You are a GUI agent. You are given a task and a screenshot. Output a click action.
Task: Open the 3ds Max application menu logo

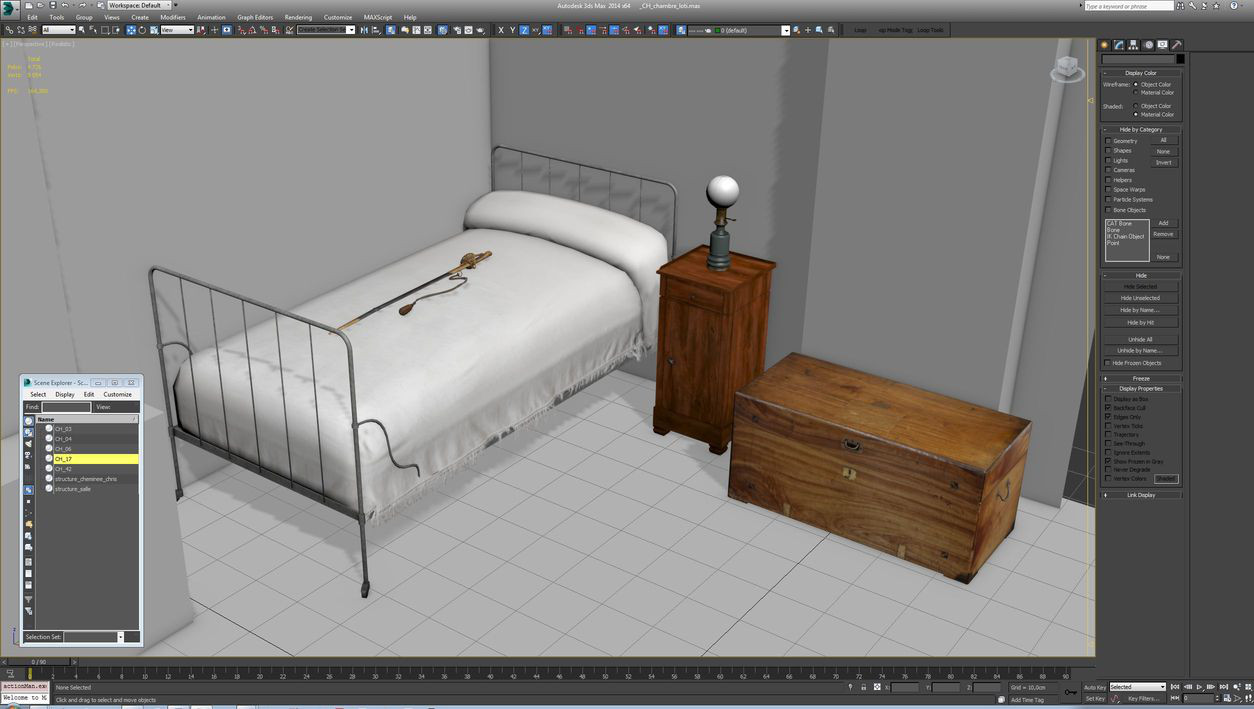(10, 7)
